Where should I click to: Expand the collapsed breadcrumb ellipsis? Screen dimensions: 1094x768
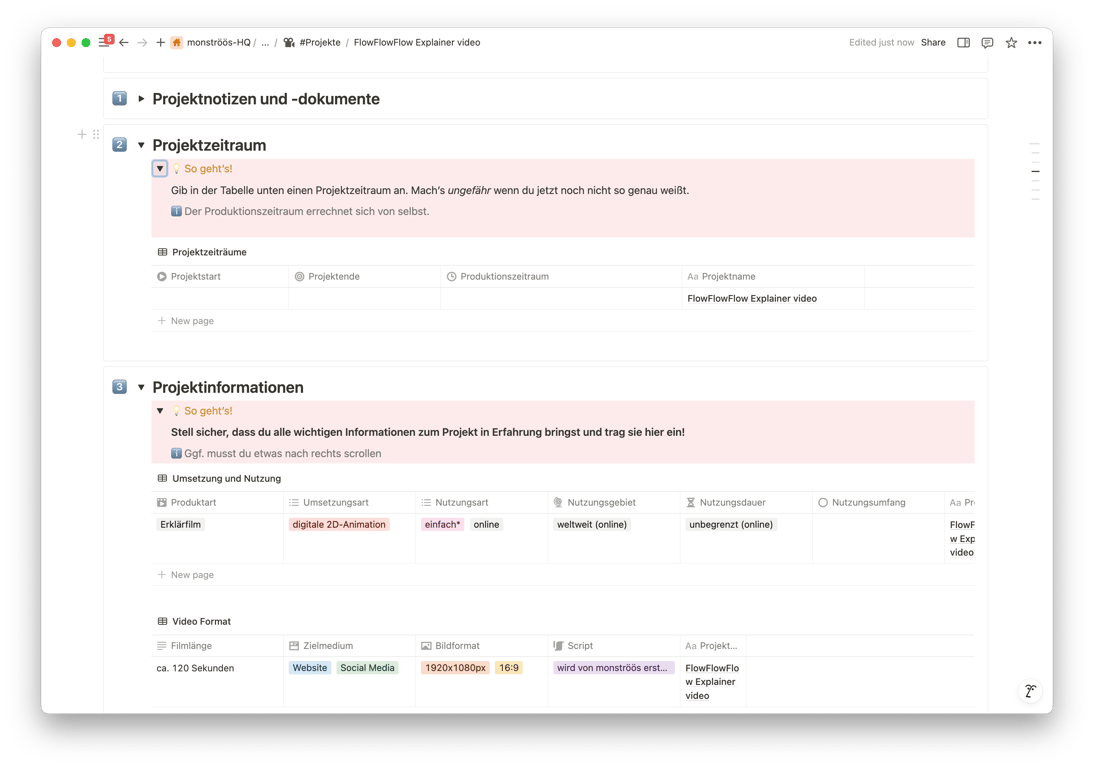tap(265, 43)
